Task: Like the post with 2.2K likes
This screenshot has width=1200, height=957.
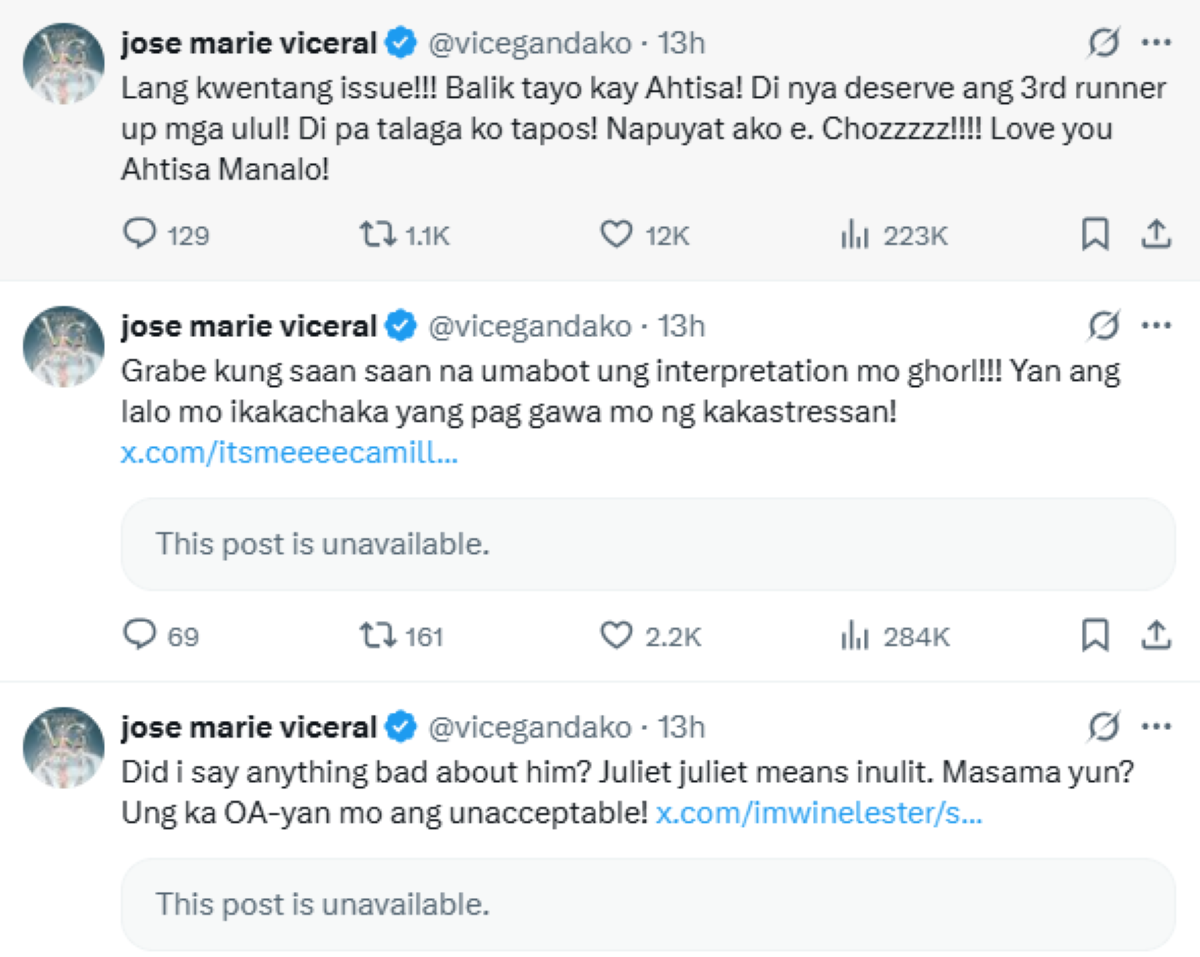Action: (x=616, y=635)
